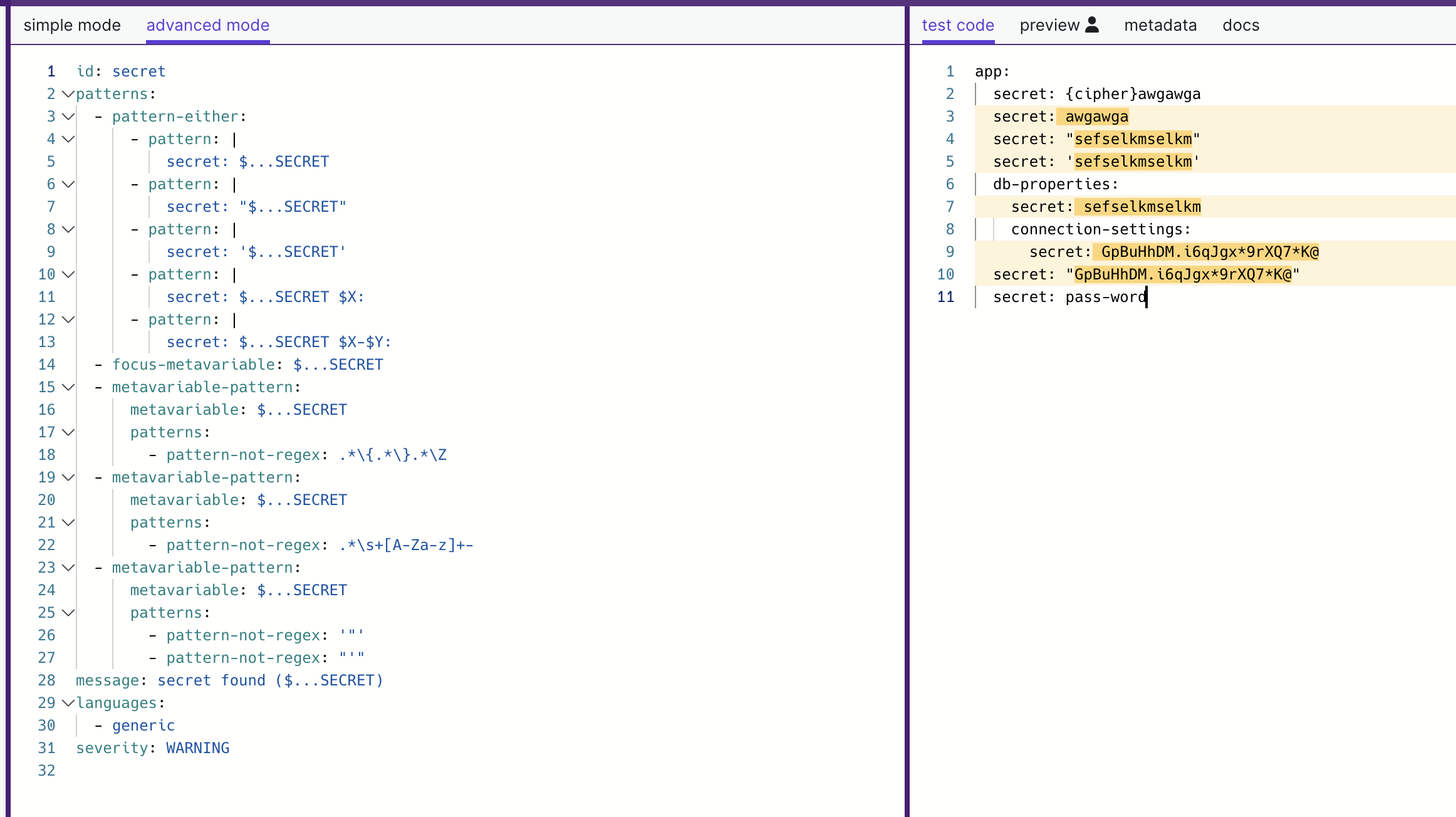Open the docs tab
The width and height of the screenshot is (1456, 817).
[x=1240, y=25]
